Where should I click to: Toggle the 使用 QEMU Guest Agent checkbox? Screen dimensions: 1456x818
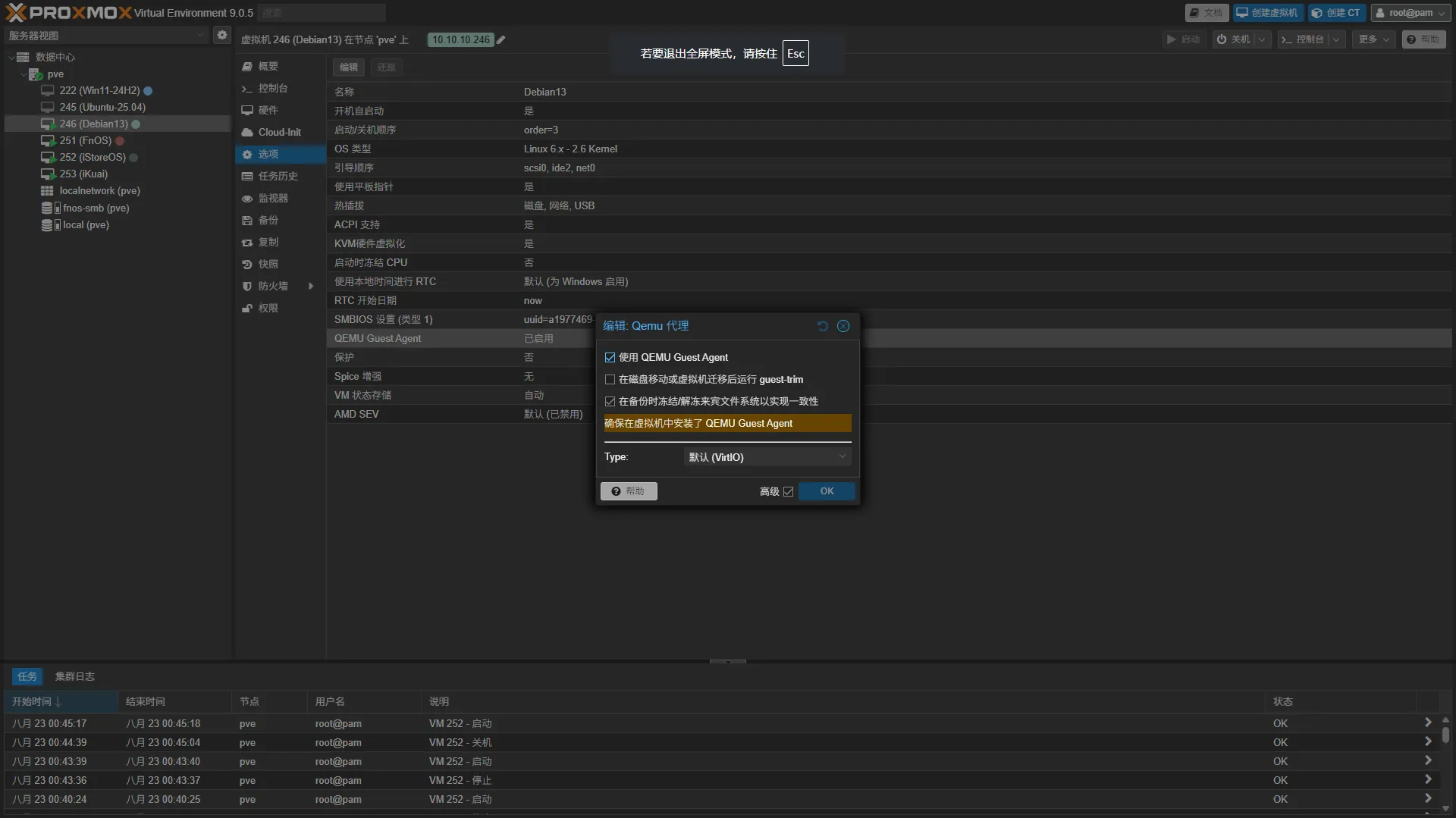pyautogui.click(x=610, y=357)
